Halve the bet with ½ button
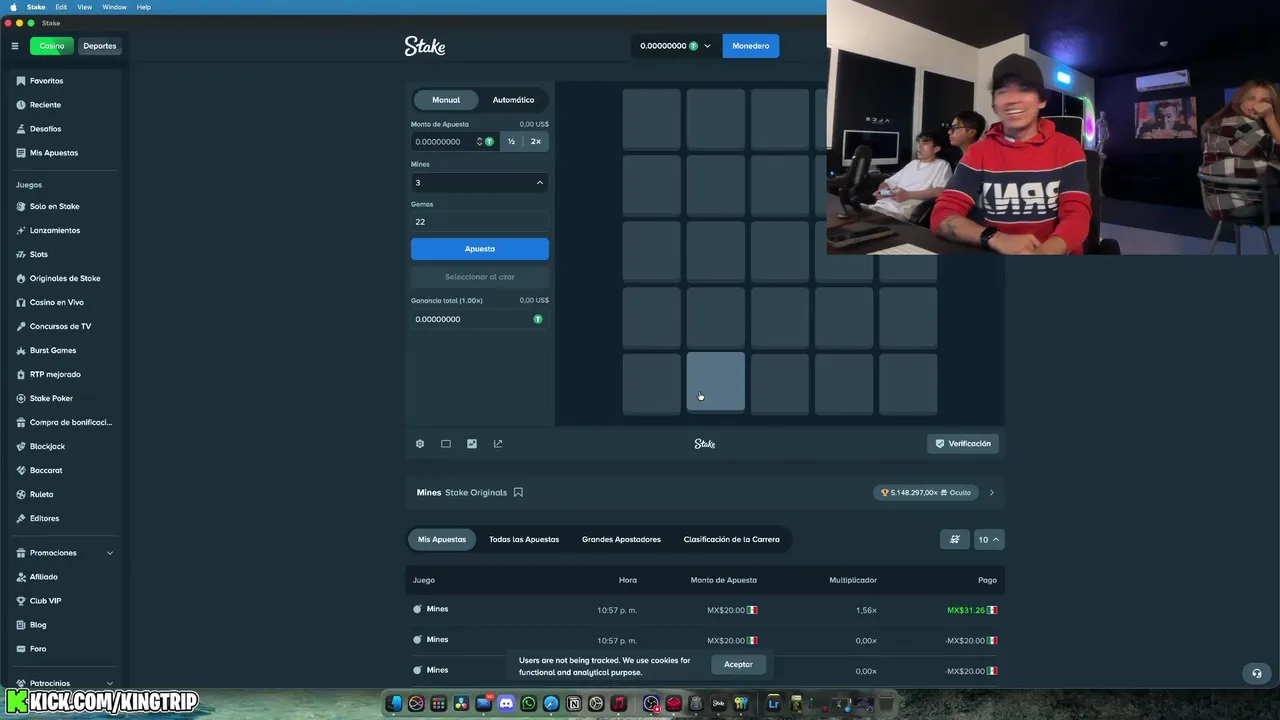The height and width of the screenshot is (720, 1280). coord(511,142)
